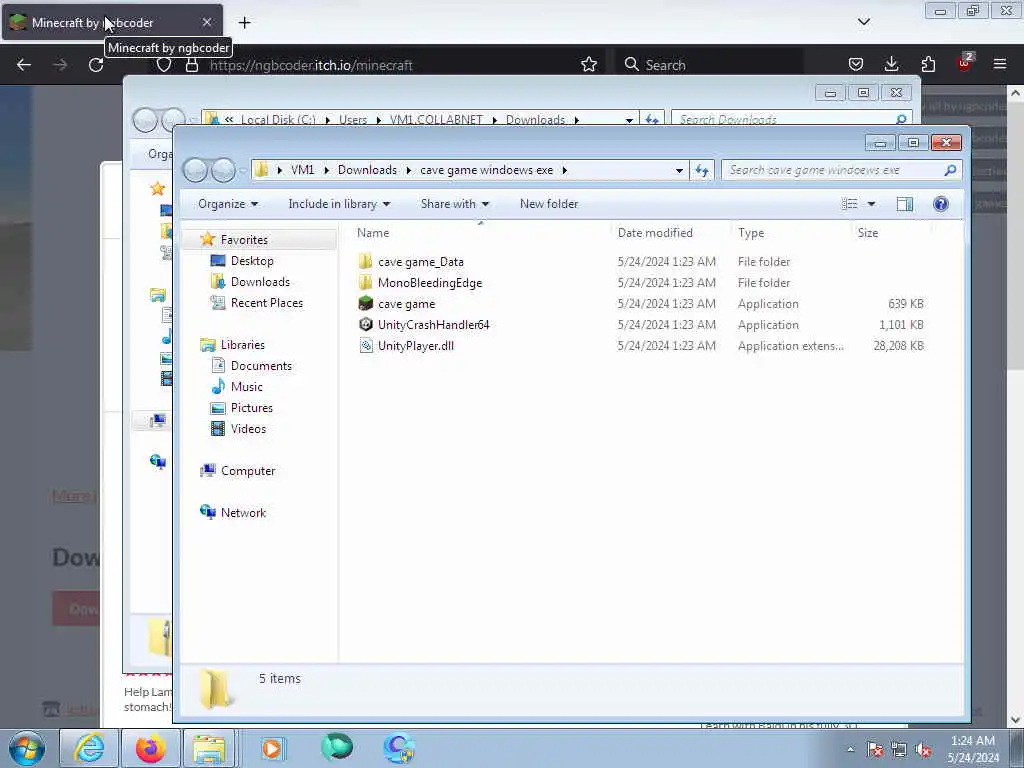Click Firefox icon in taskbar

tap(150, 748)
